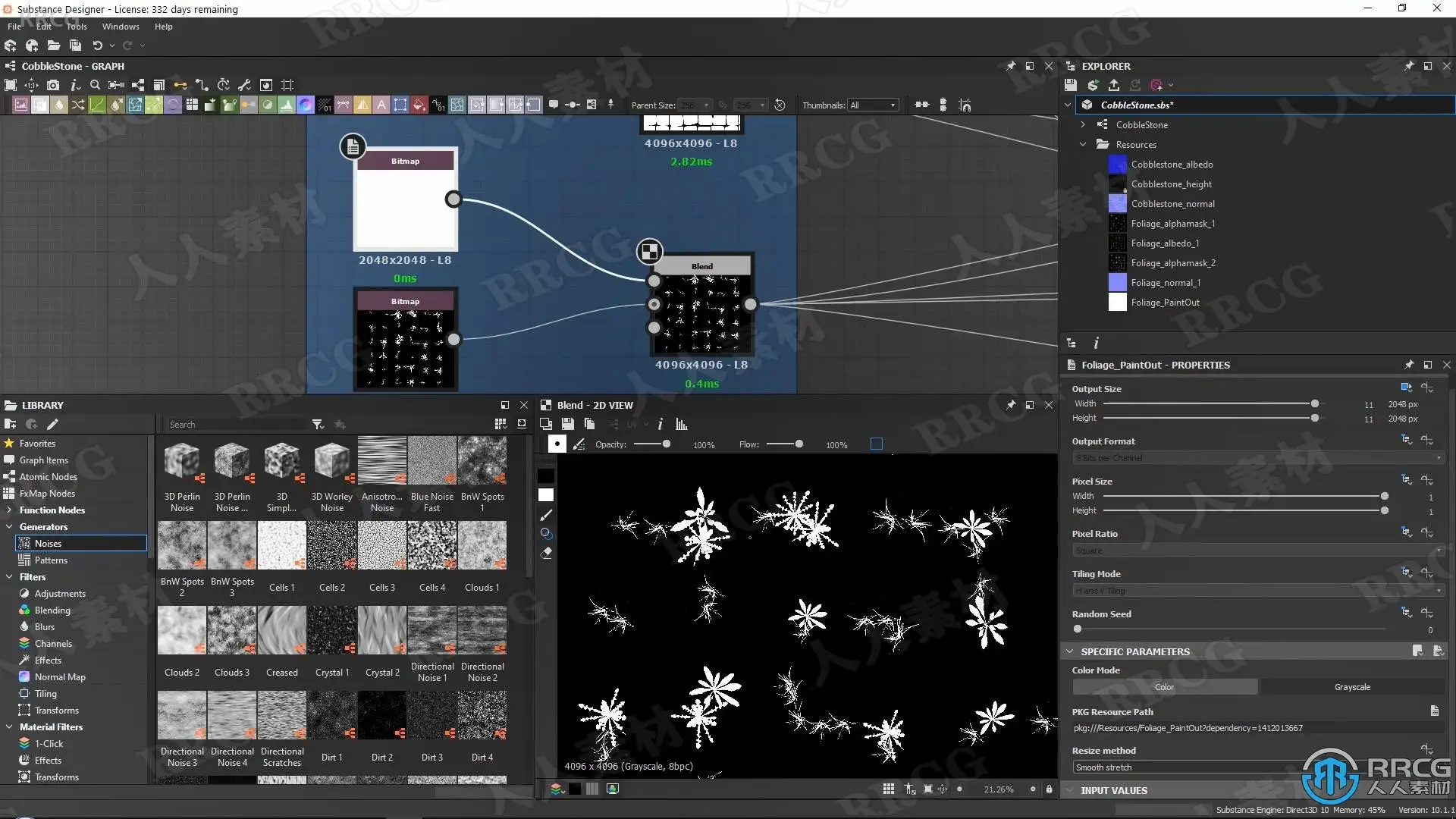Collapse the Resources folder in Explorer
This screenshot has height=819, width=1456.
pyautogui.click(x=1083, y=145)
